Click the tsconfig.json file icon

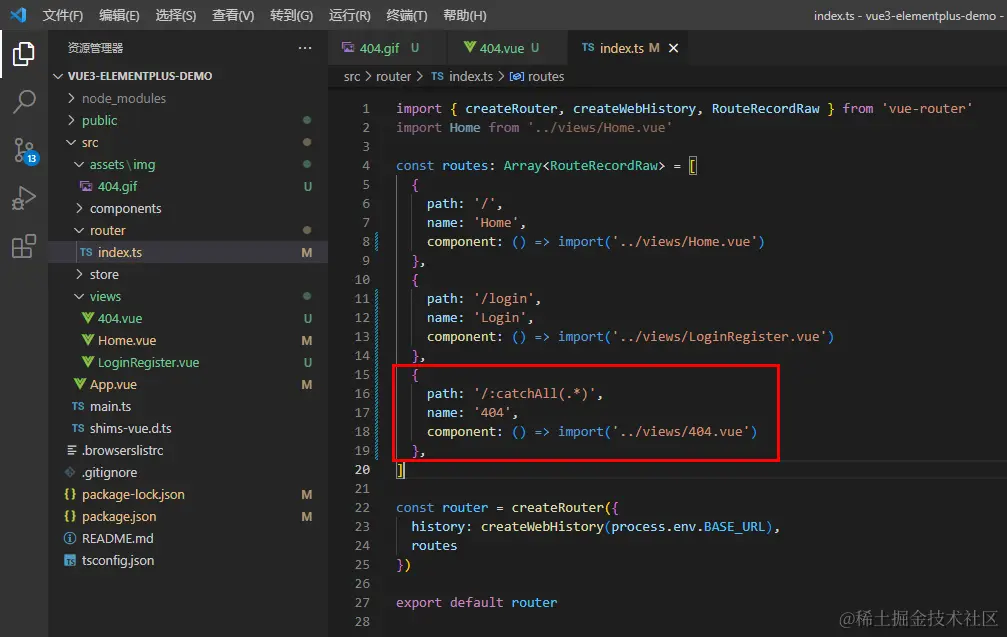70,561
